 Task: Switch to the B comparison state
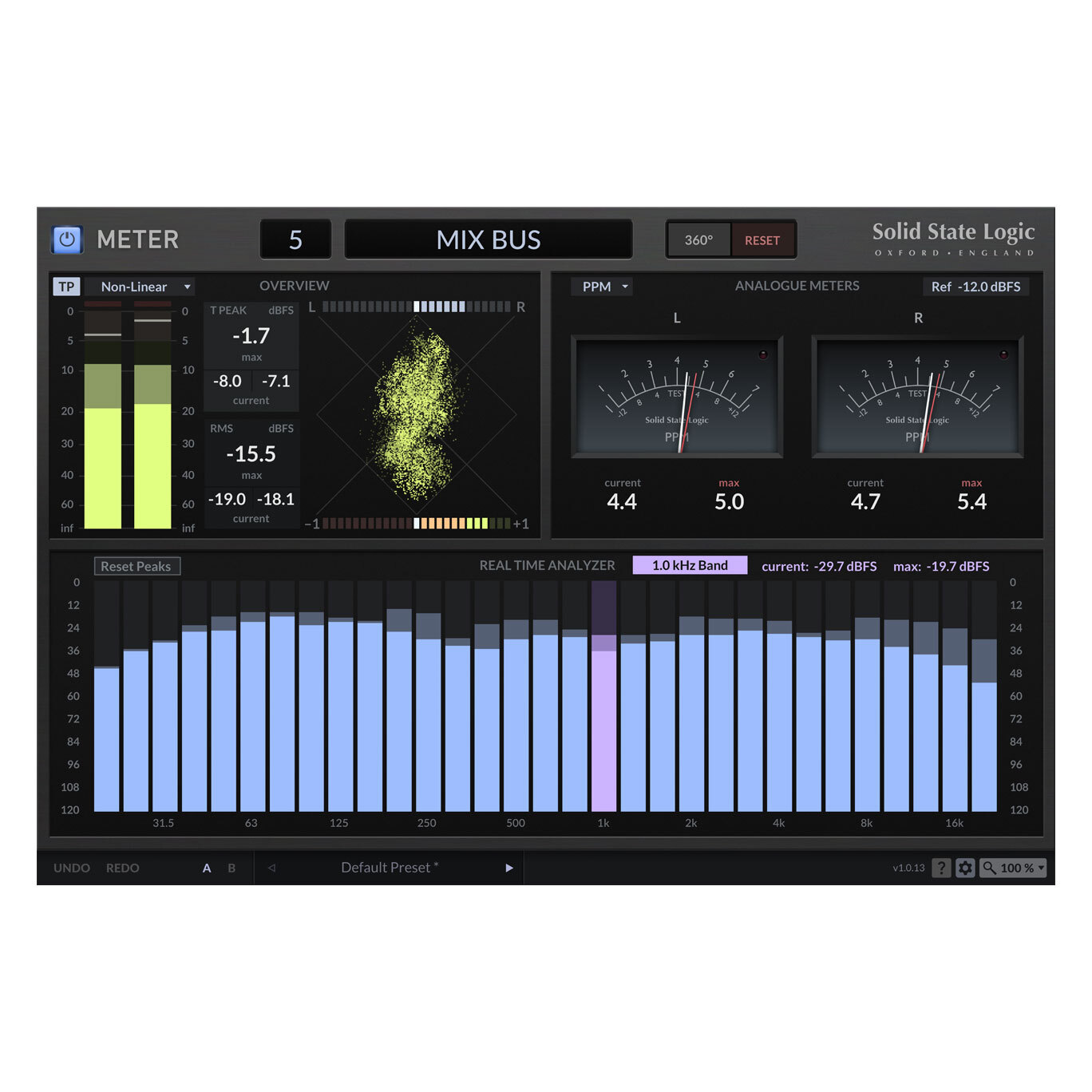point(230,868)
